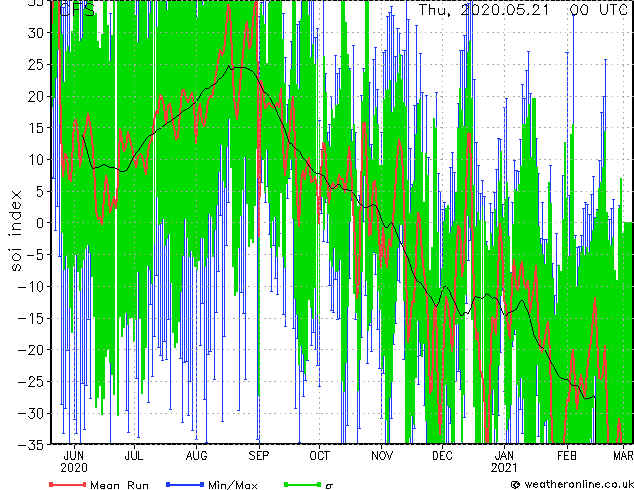Click the year '2020' below JUN

(x=74, y=468)
